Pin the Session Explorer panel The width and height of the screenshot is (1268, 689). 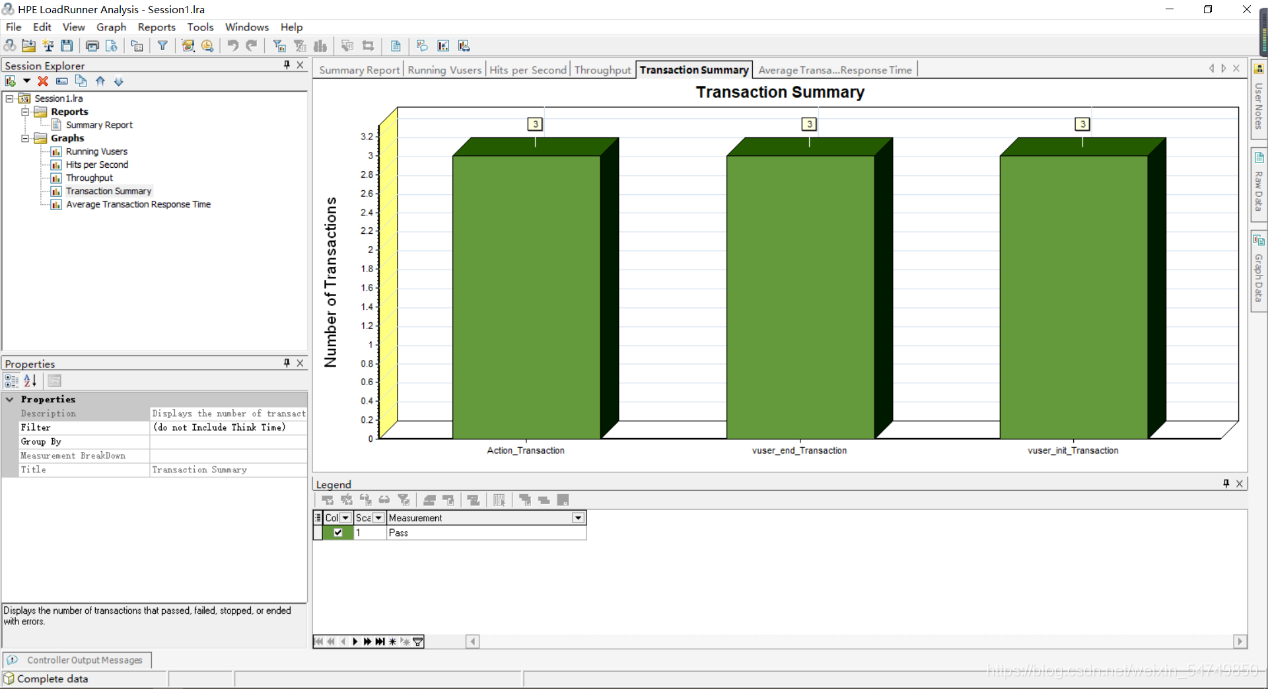[287, 65]
